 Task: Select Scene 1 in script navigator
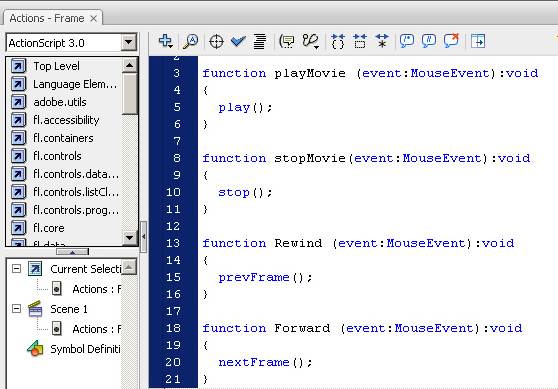pos(69,309)
